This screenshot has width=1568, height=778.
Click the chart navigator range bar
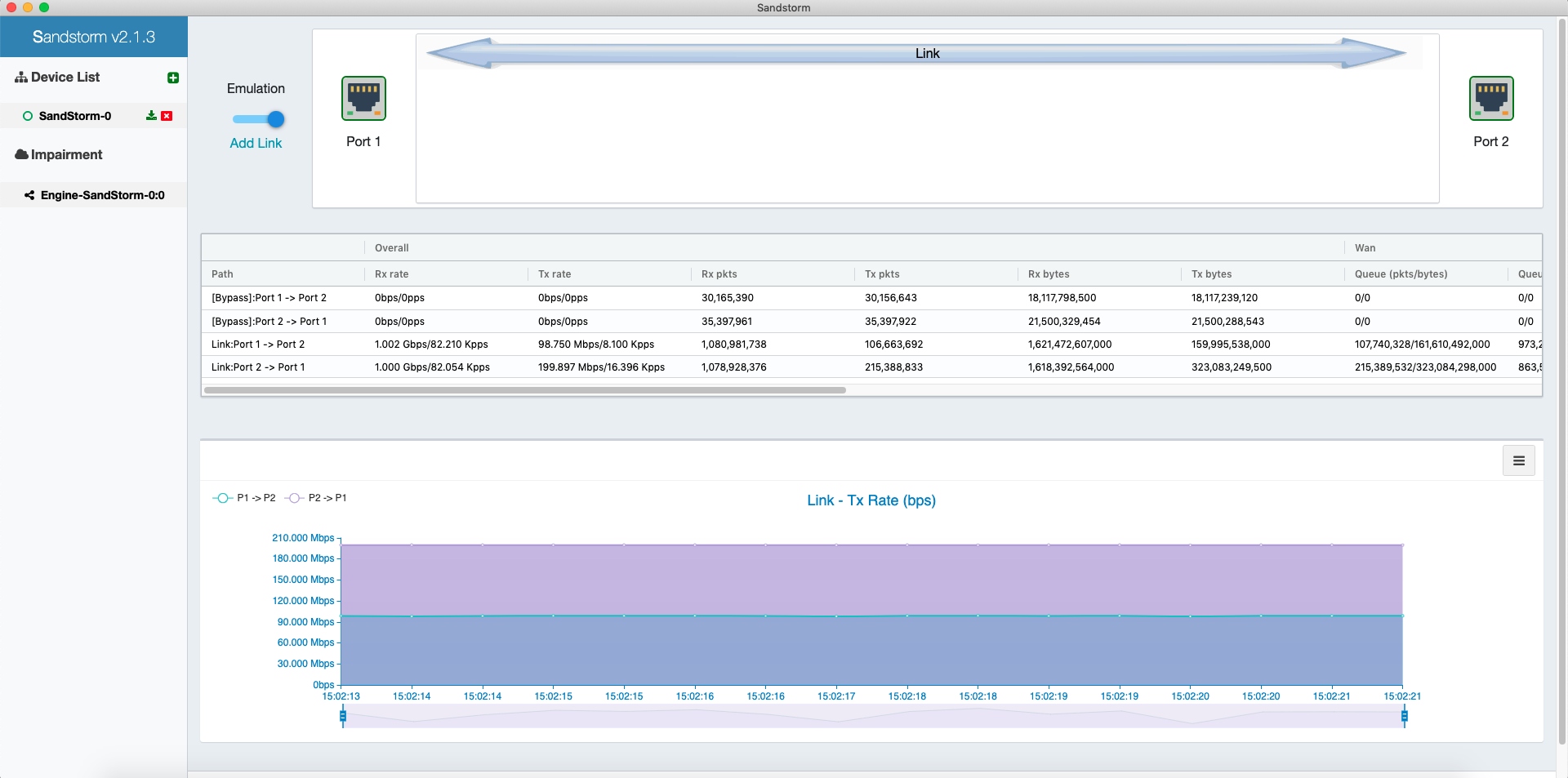[x=874, y=718]
